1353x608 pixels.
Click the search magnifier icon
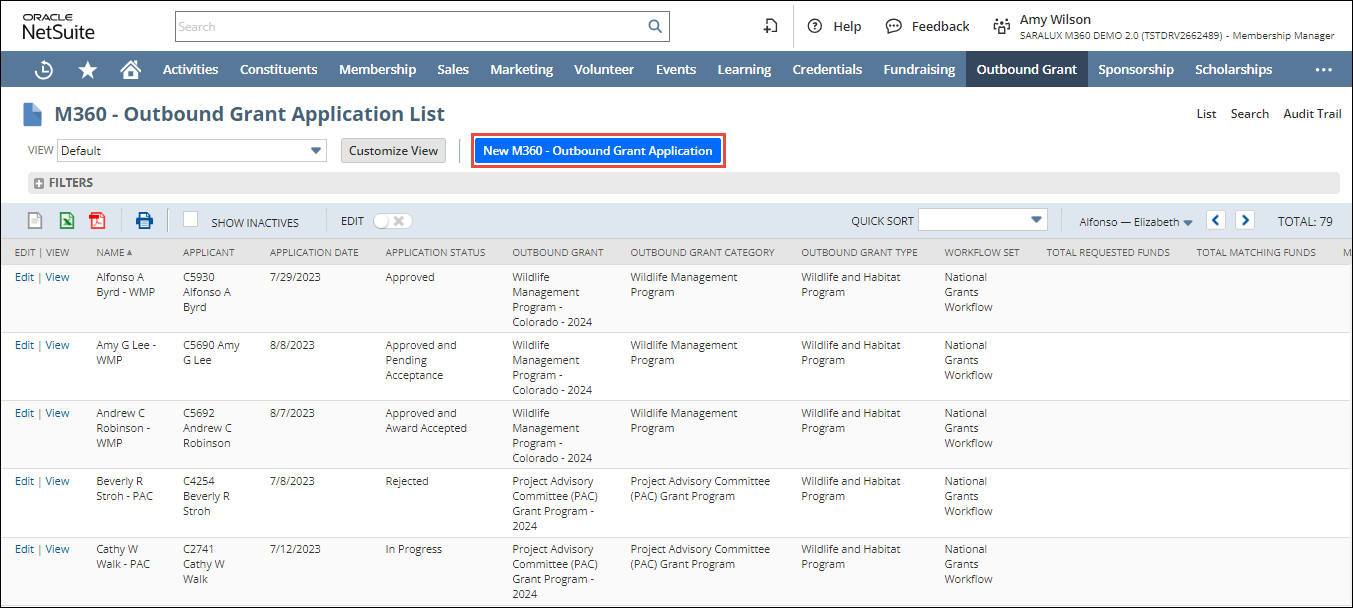(655, 27)
